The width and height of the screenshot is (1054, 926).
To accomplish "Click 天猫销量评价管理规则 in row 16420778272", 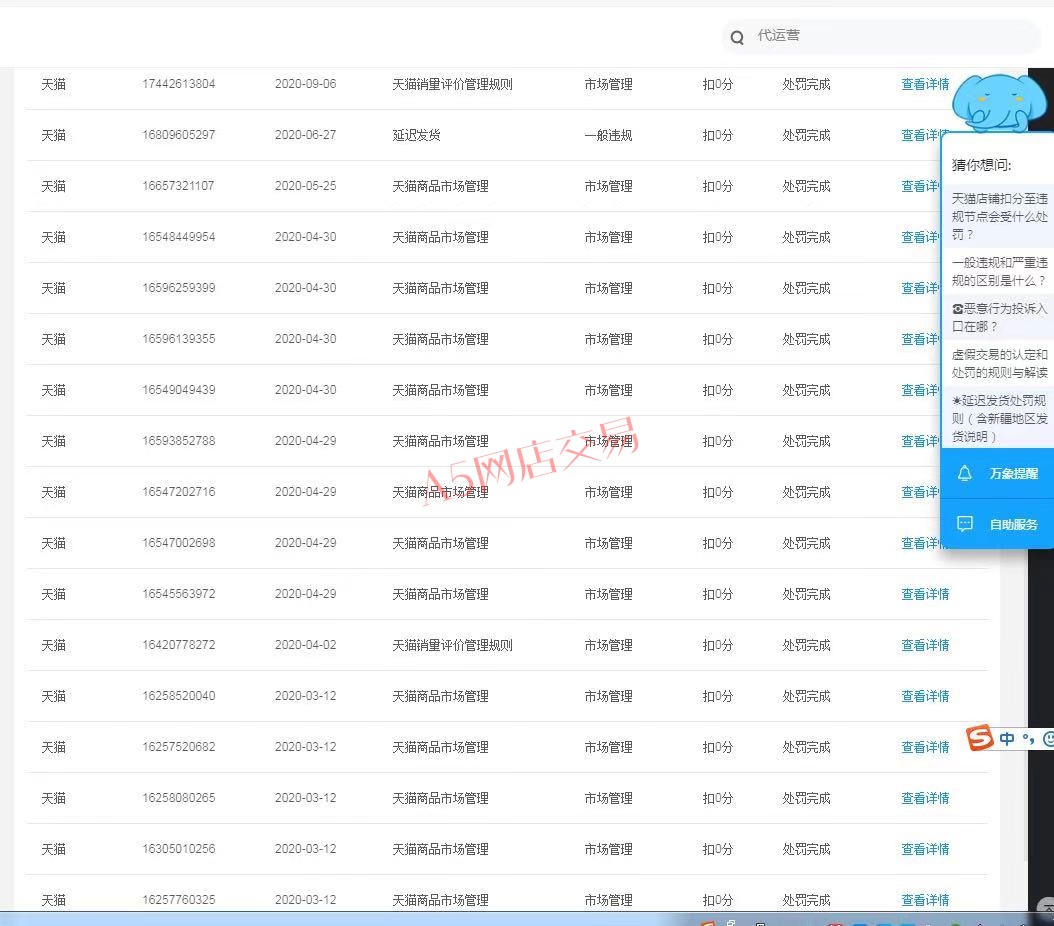I will tap(452, 646).
